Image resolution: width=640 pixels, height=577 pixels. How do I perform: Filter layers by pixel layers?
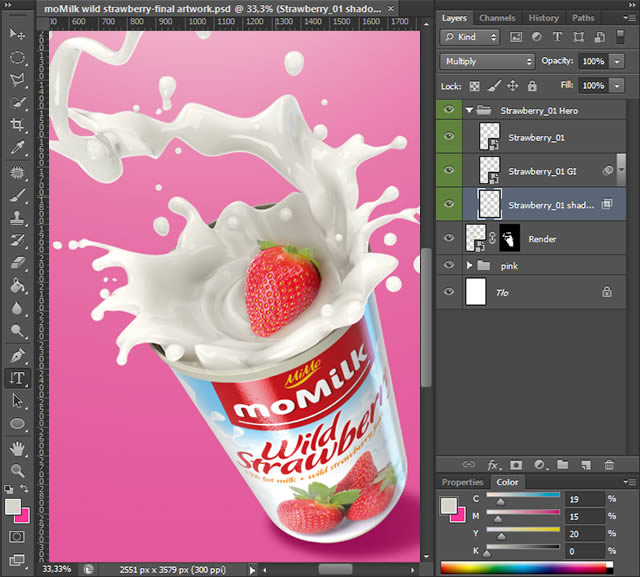[x=516, y=37]
